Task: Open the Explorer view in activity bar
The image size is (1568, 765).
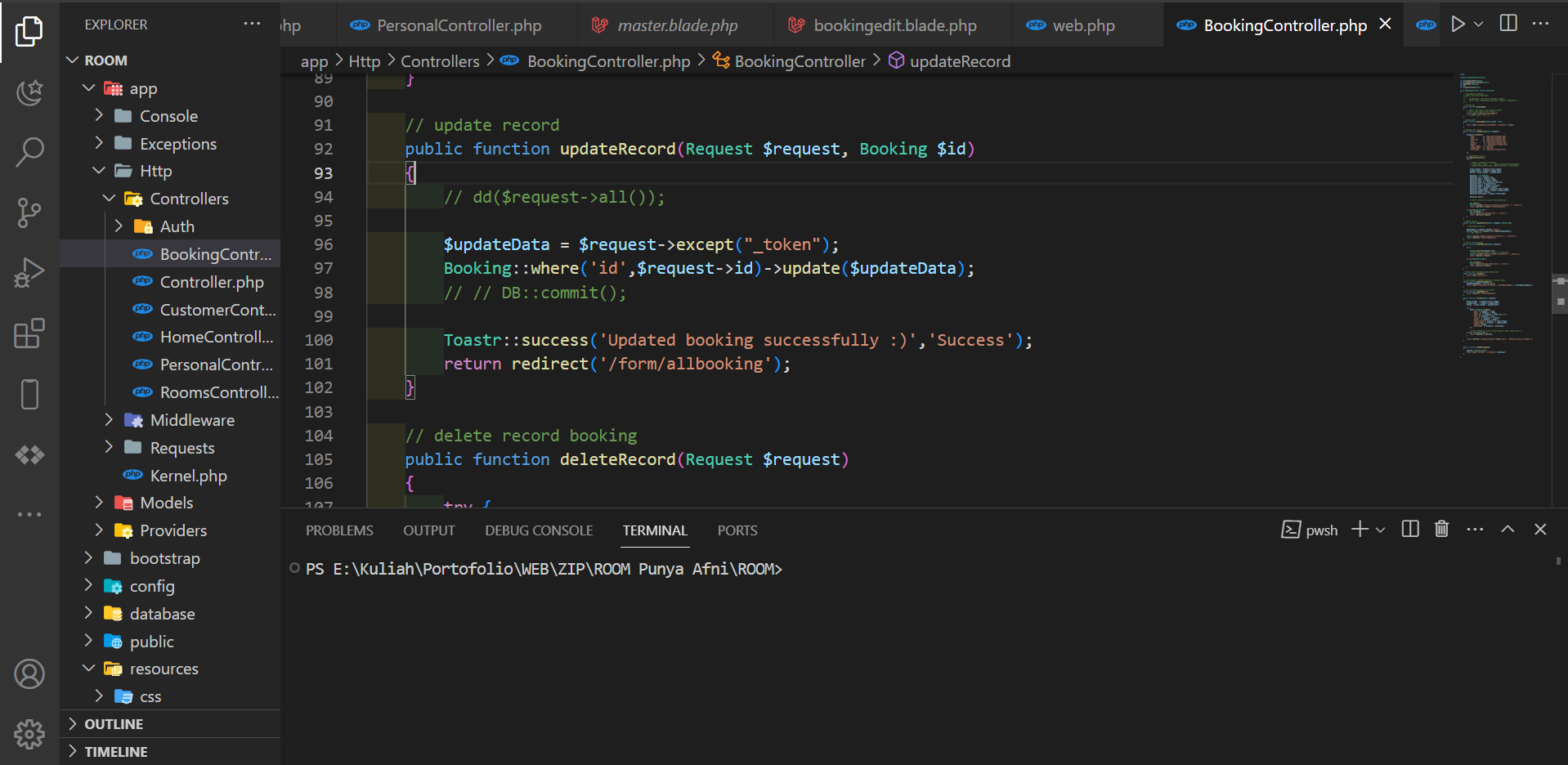Action: (x=29, y=32)
